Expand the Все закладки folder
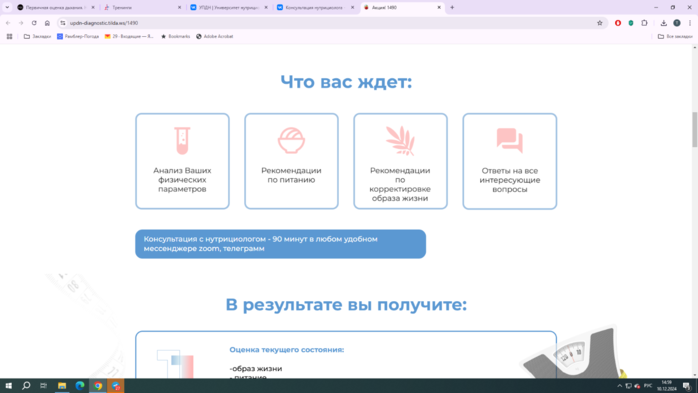 pos(675,36)
